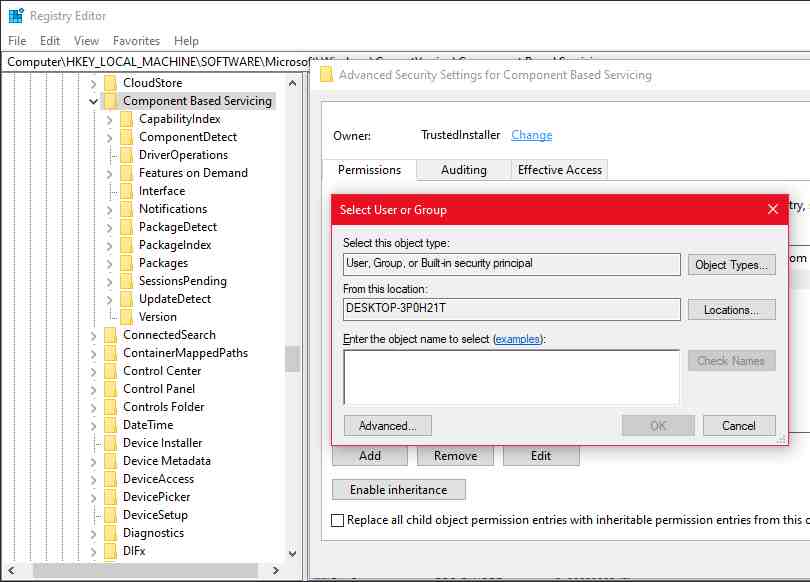Open the View menu

(x=86, y=41)
